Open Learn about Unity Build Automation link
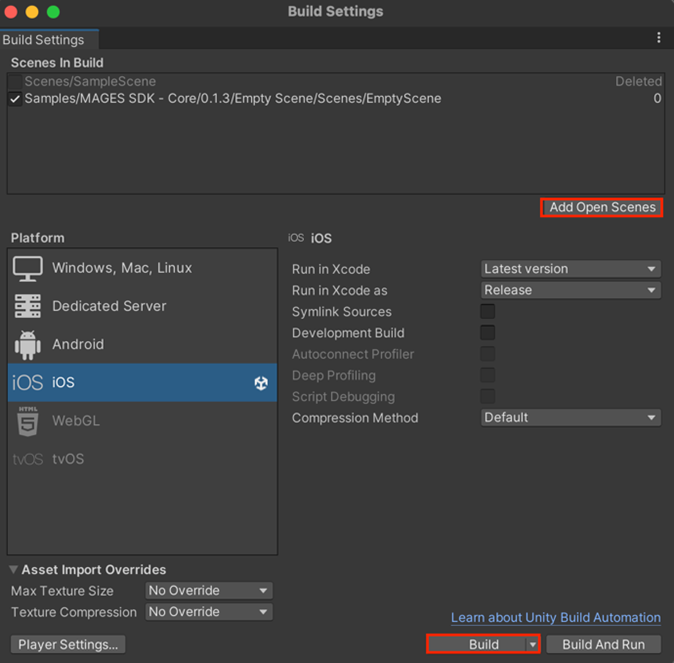This screenshot has height=663, width=674. pos(556,618)
